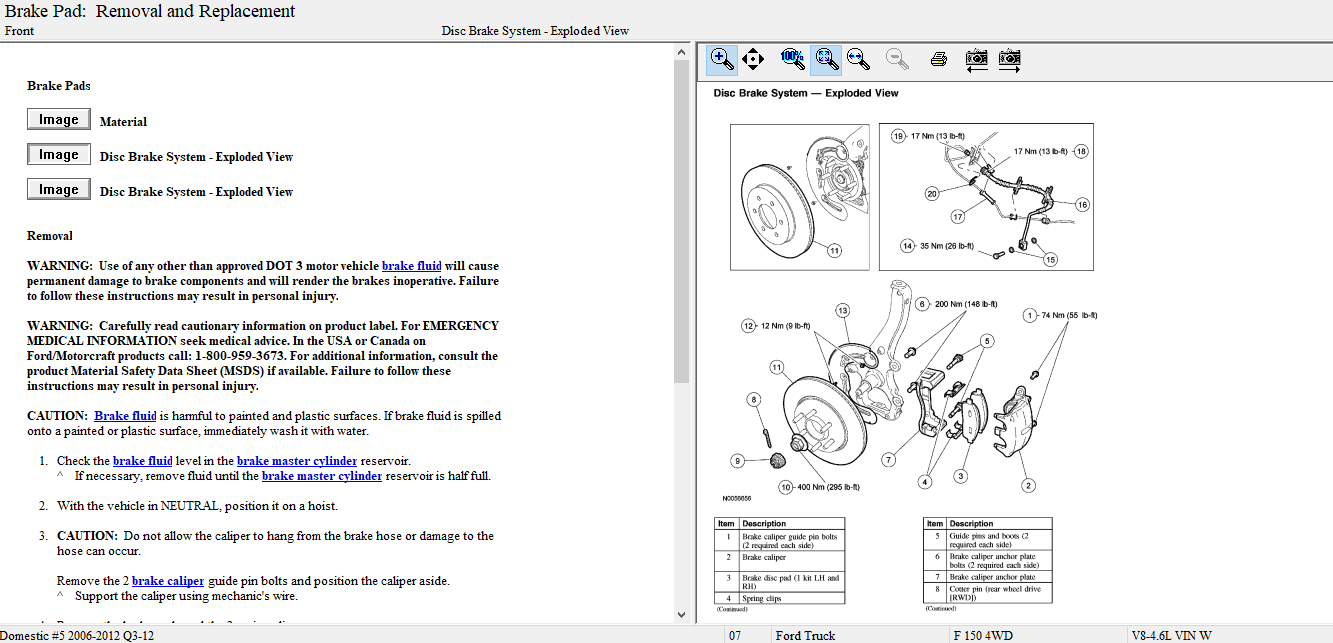Go to next image with camera icon
The image size is (1333, 643).
pyautogui.click(x=1009, y=59)
